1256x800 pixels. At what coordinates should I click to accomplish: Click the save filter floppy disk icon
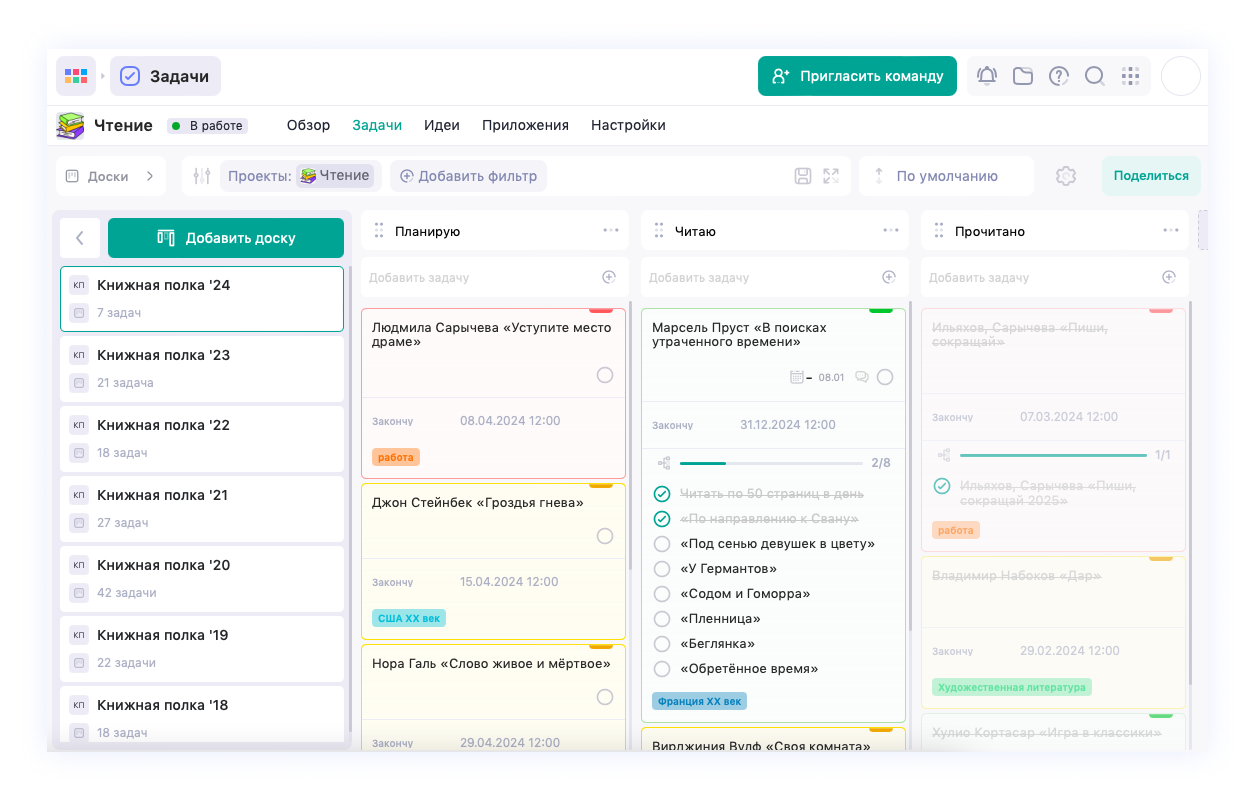803,176
